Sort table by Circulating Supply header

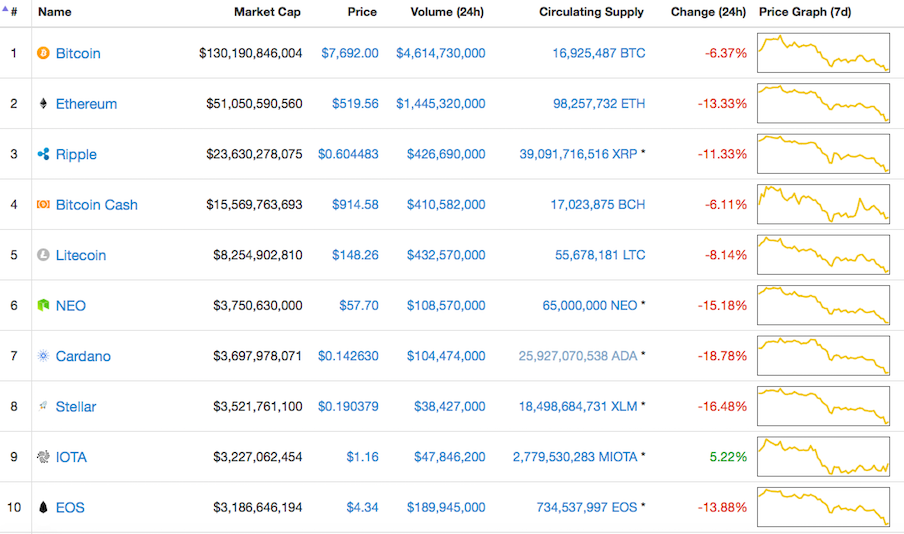(591, 12)
